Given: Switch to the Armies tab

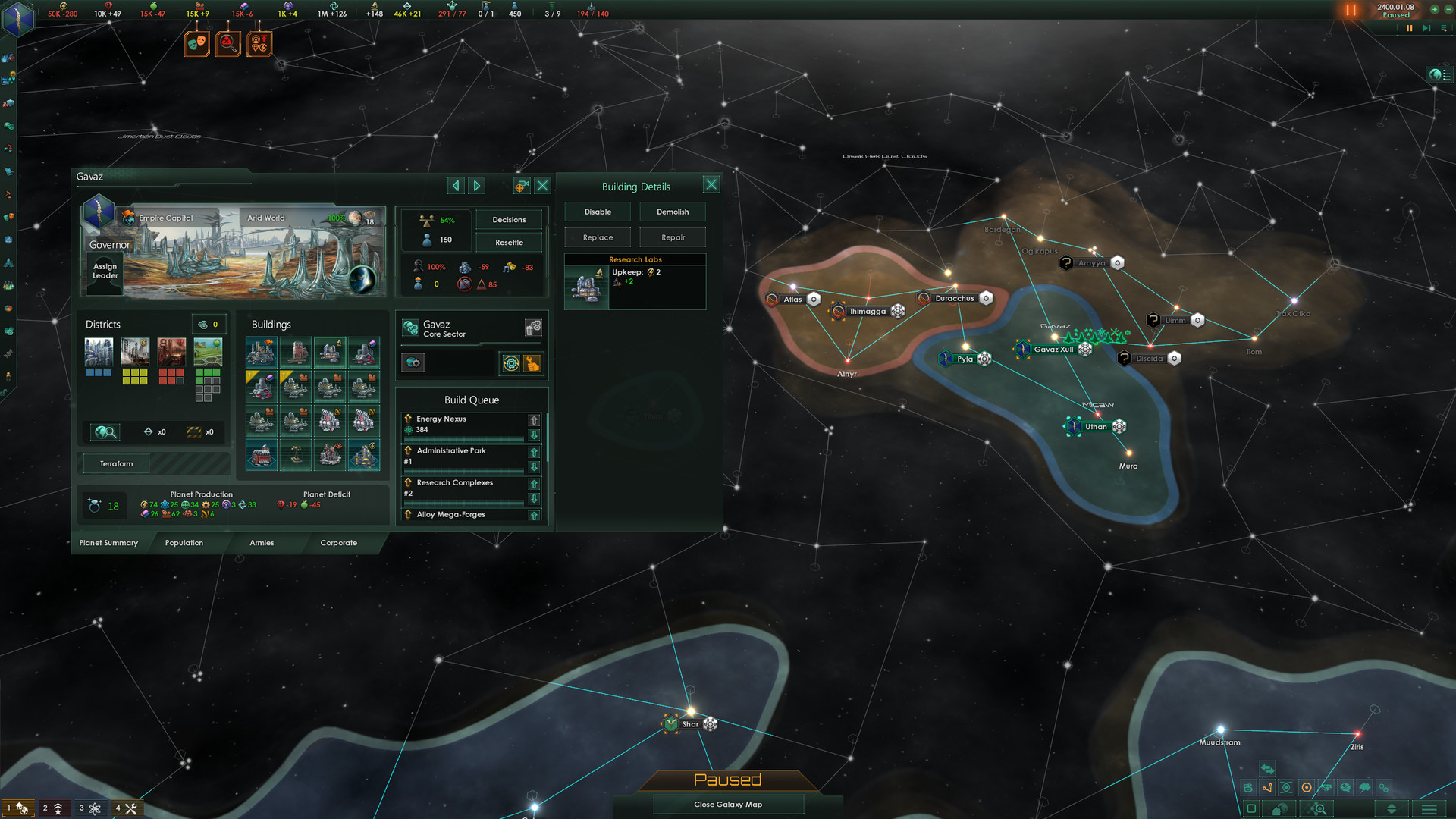Looking at the screenshot, I should pos(261,542).
